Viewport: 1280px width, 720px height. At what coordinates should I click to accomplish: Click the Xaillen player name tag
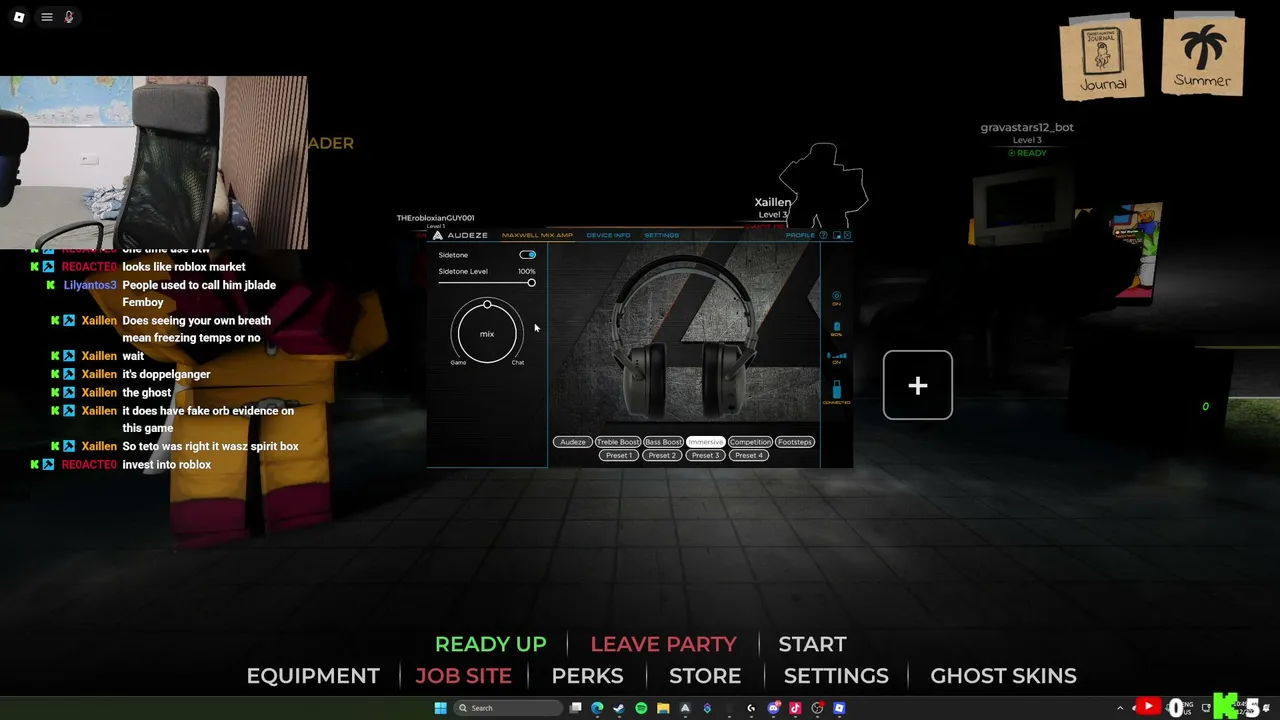coord(773,202)
